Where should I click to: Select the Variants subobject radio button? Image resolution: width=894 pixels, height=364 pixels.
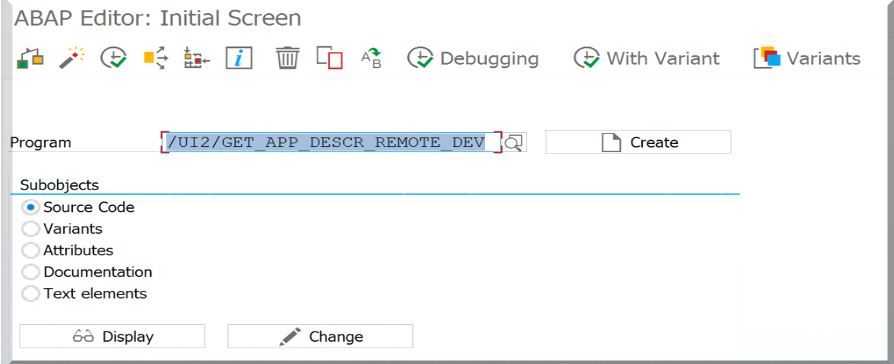[30, 229]
